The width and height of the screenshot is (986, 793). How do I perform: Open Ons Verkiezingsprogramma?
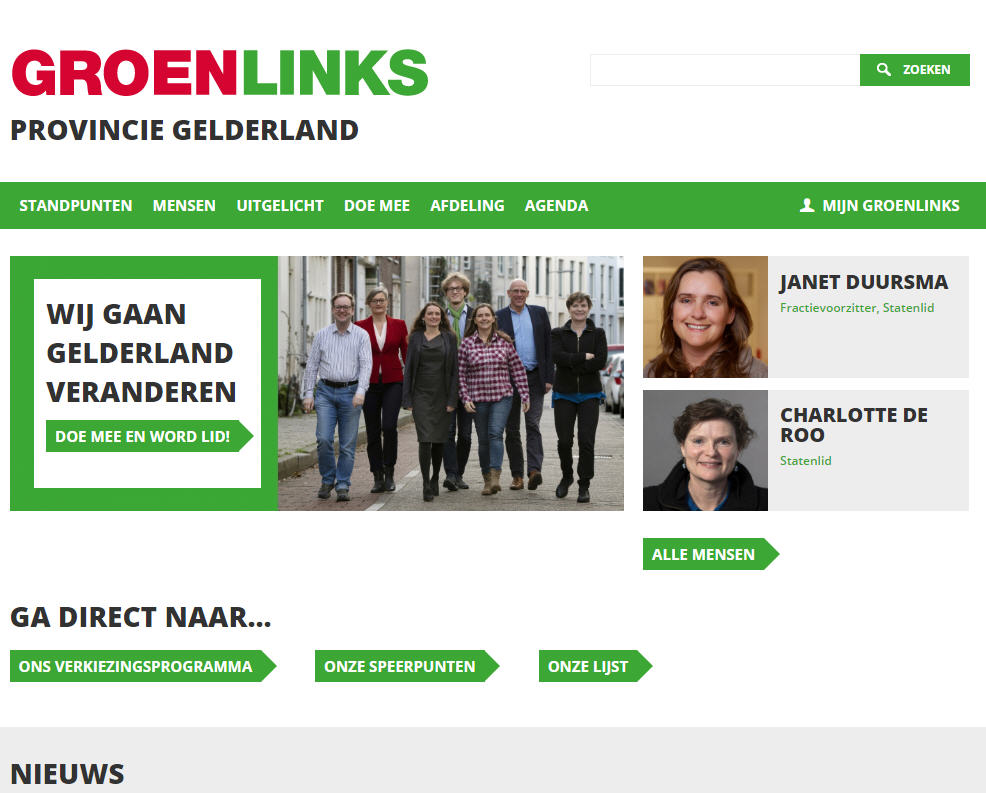coord(143,666)
